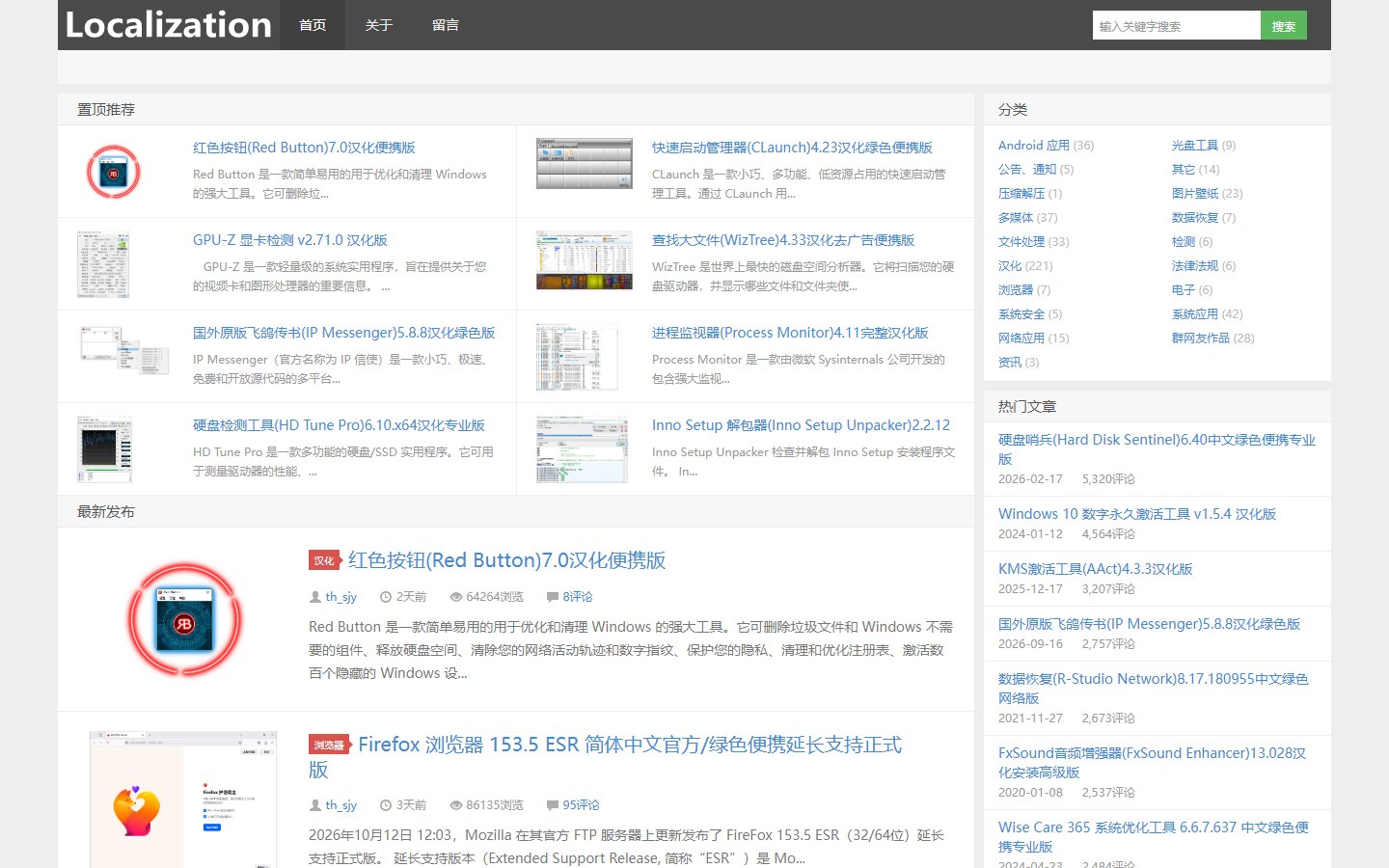
Task: Open the Inno Setup Unpacker thumbnail
Action: pos(582,449)
